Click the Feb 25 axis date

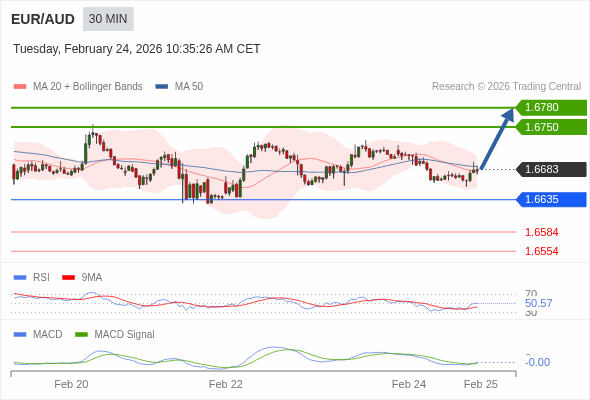(481, 384)
